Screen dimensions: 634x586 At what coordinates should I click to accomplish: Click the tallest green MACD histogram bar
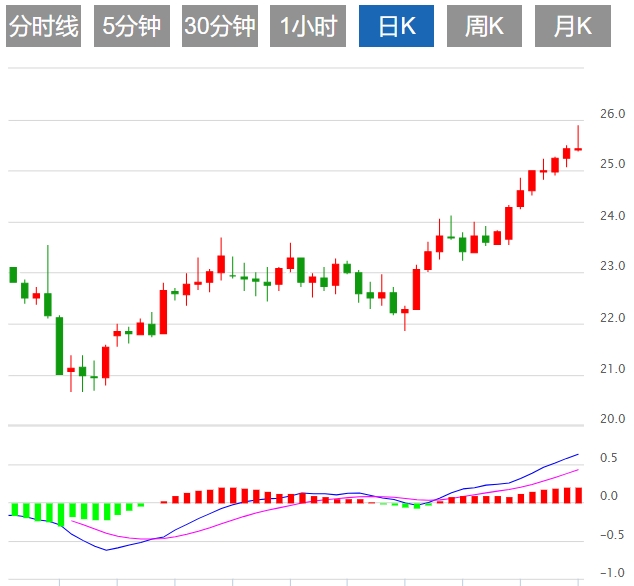[x=61, y=515]
